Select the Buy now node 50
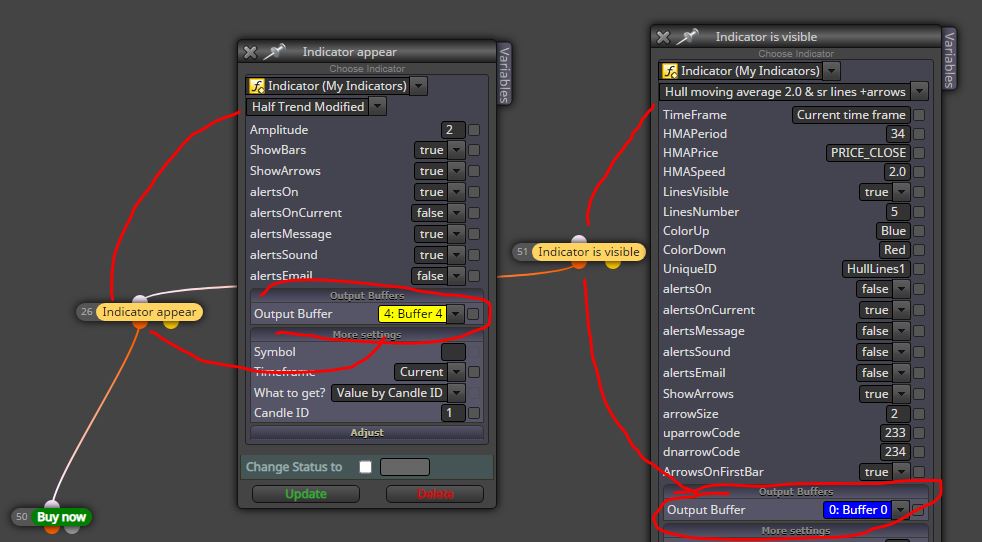The width and height of the screenshot is (982, 542). point(61,517)
